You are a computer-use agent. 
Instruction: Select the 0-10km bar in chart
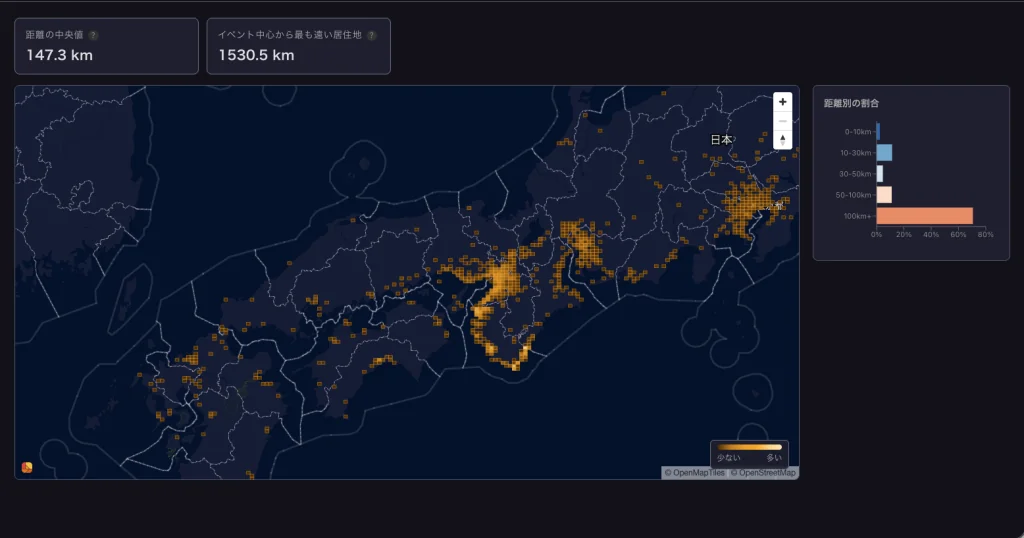point(878,132)
